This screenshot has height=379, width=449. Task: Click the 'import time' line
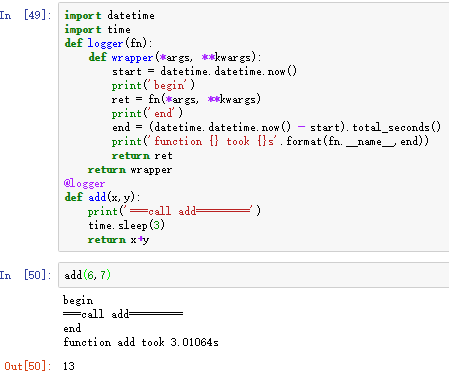(97, 29)
